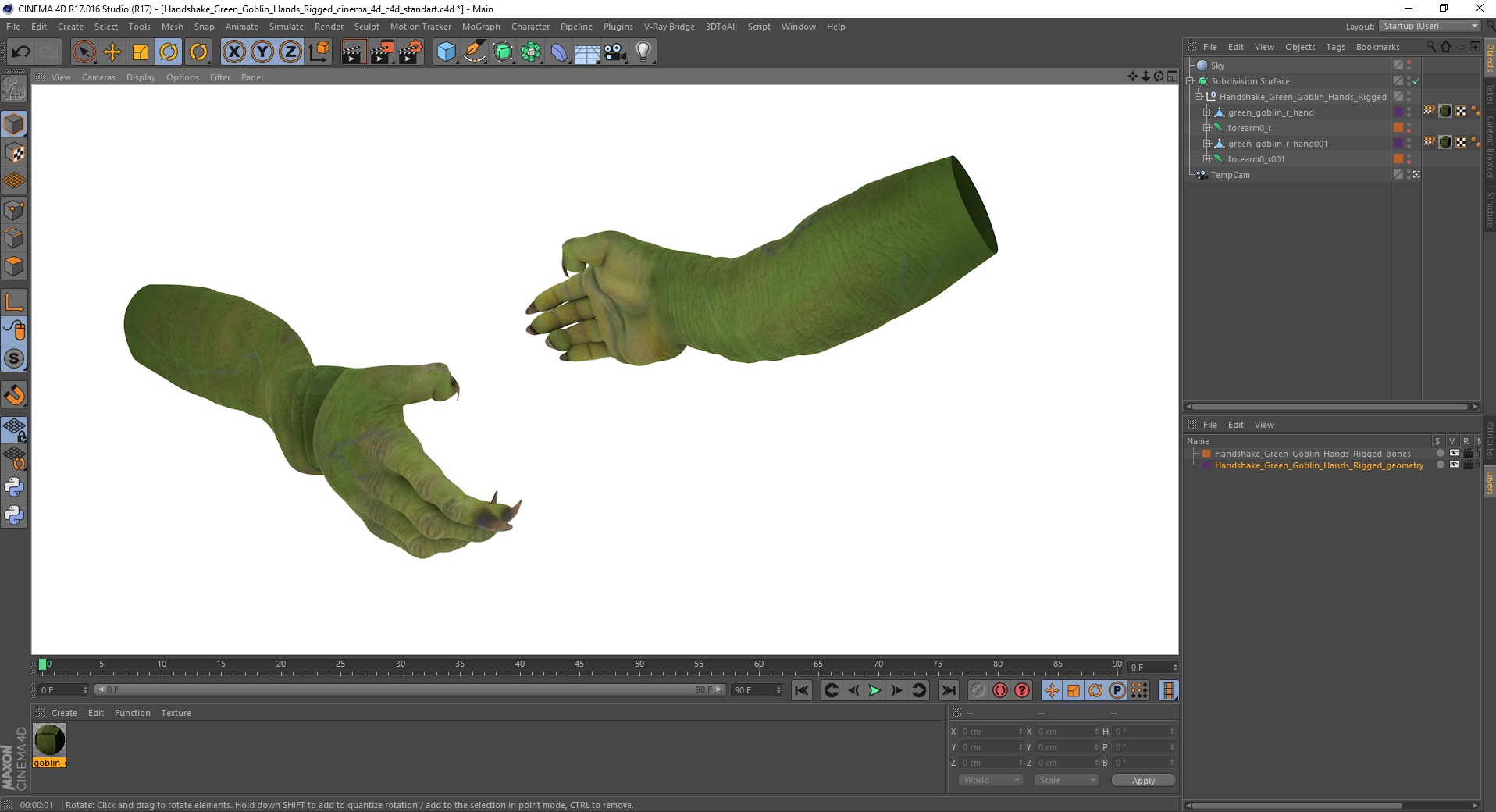Enable the Axis mode tool
Screen dimensions: 1496x812
tap(14, 302)
